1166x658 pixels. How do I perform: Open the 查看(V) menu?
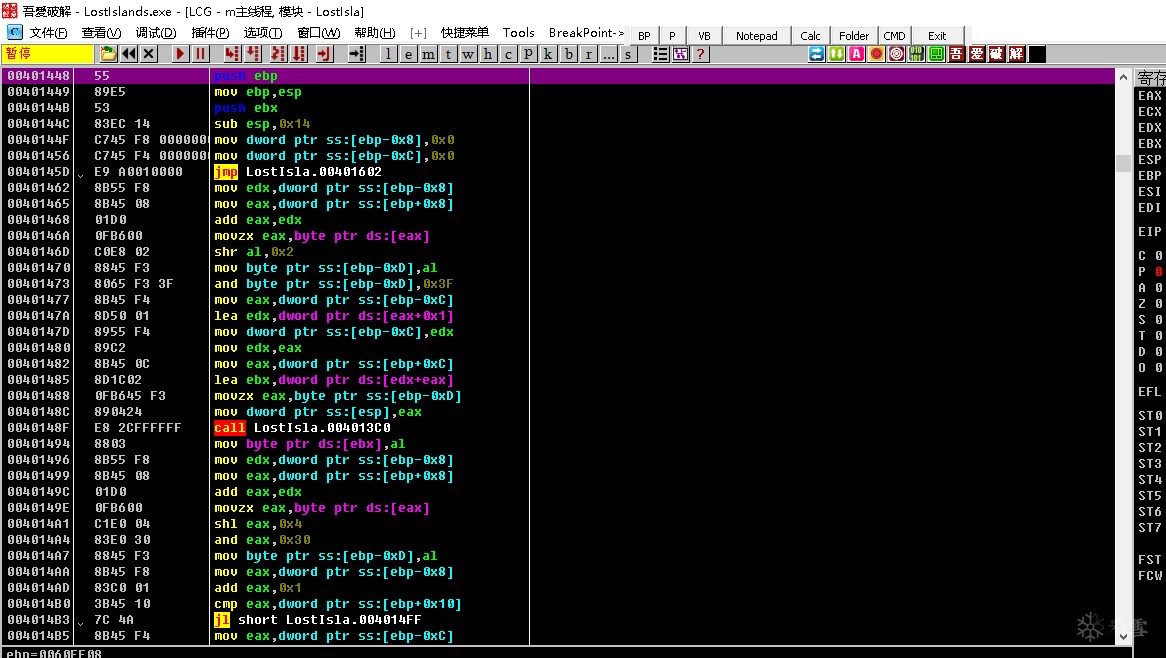(102, 33)
